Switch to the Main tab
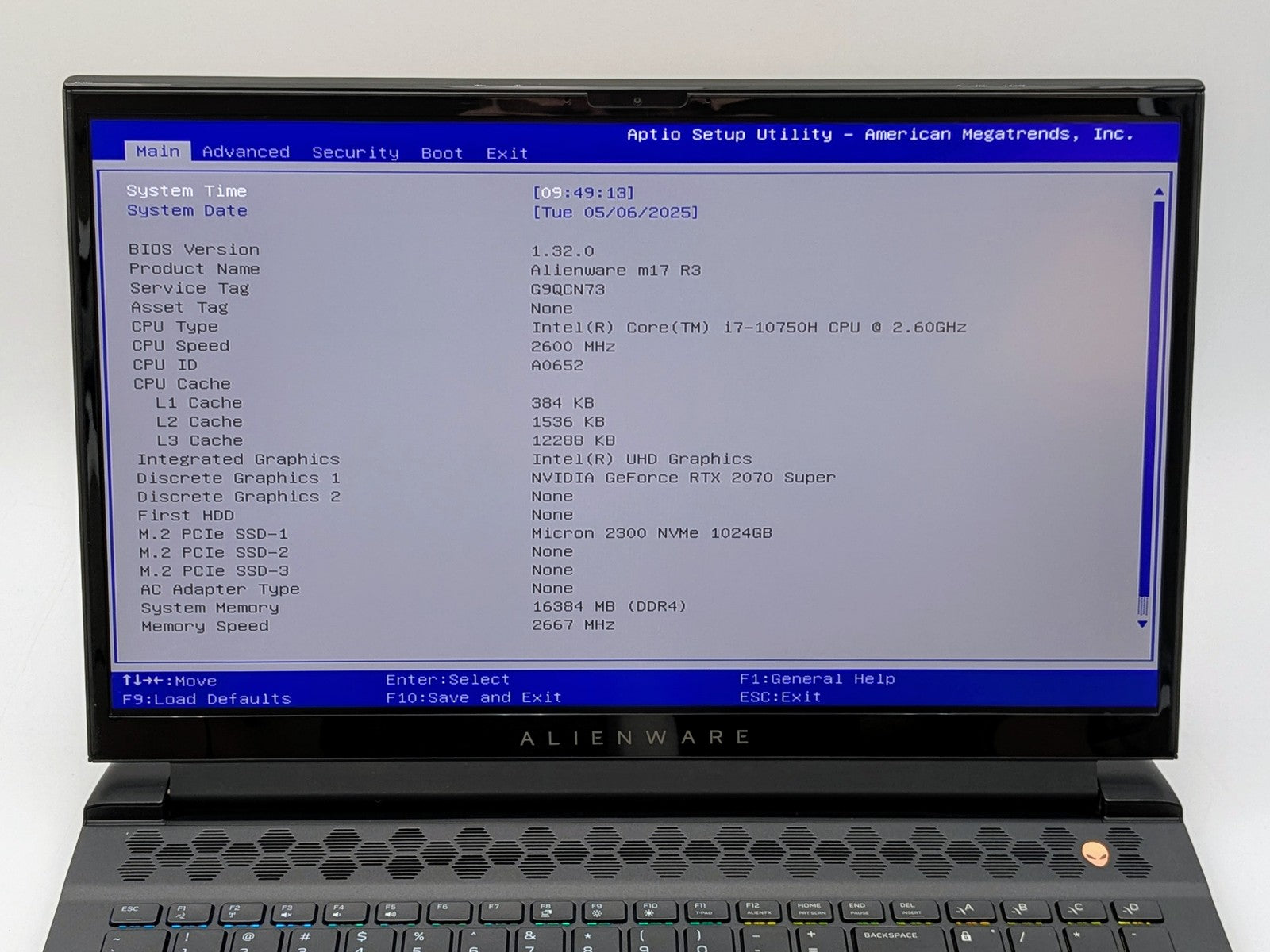Viewport: 1270px width, 952px height. [157, 152]
